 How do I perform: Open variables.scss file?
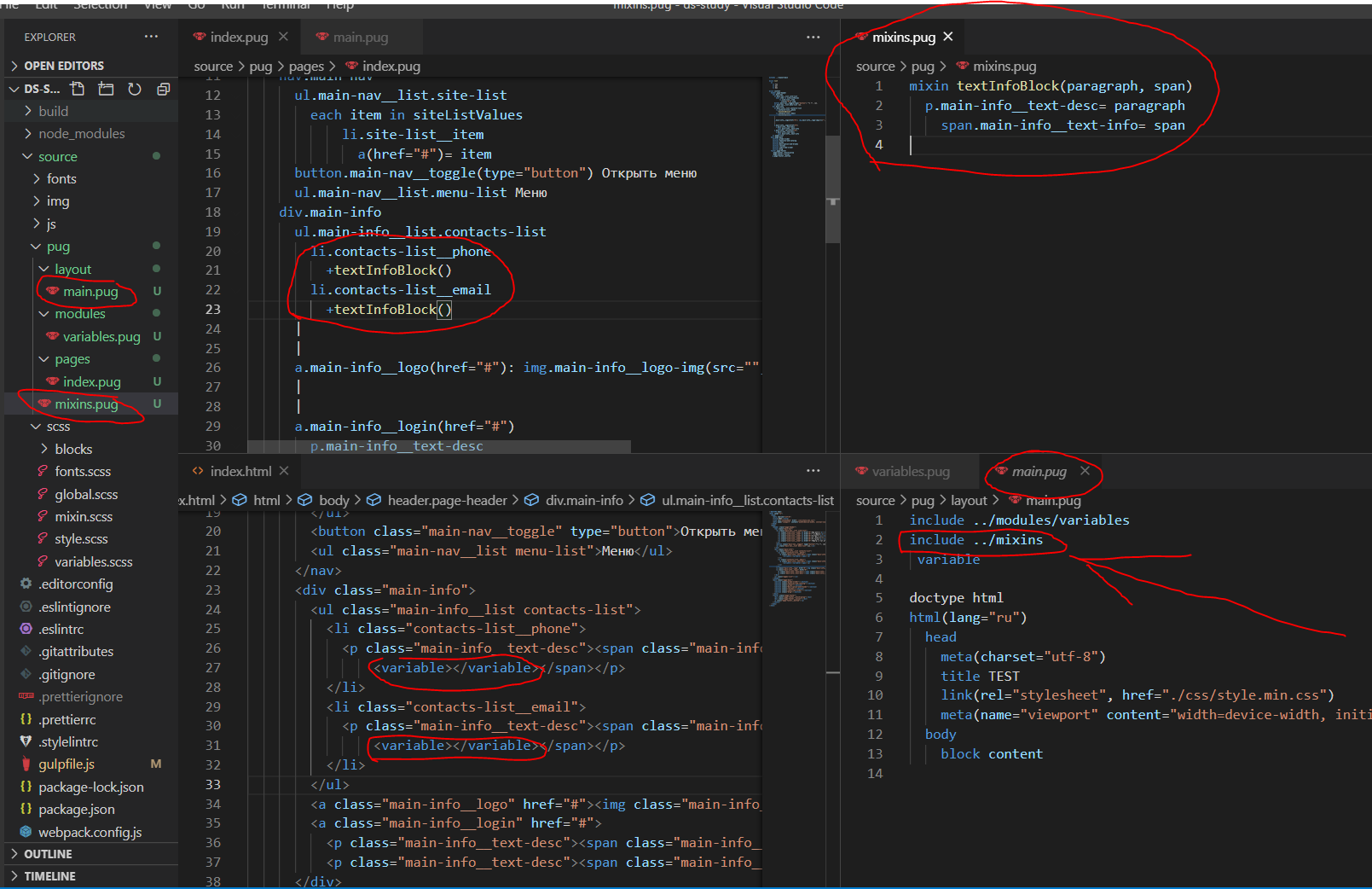click(x=94, y=561)
